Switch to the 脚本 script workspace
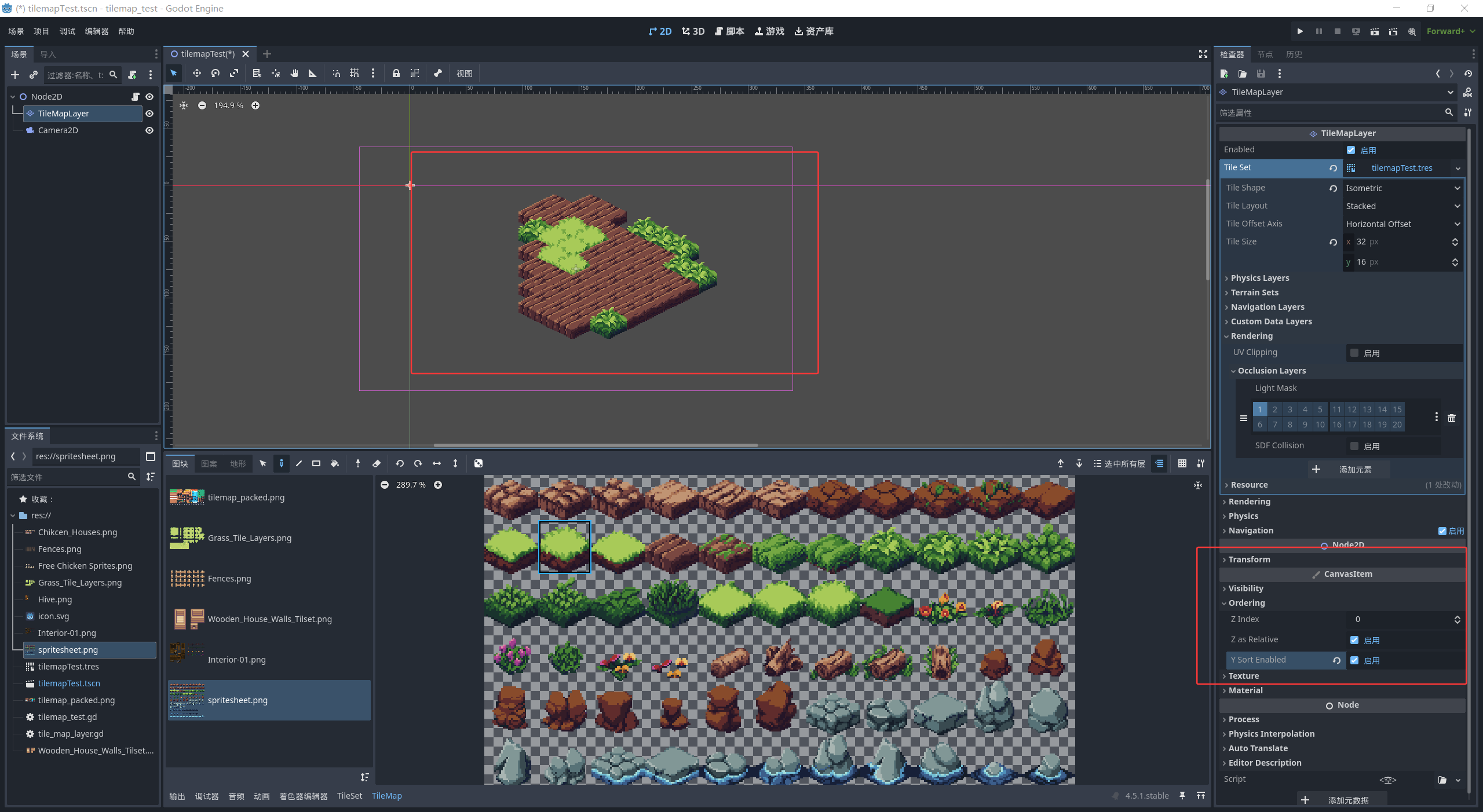1483x812 pixels. point(729,31)
